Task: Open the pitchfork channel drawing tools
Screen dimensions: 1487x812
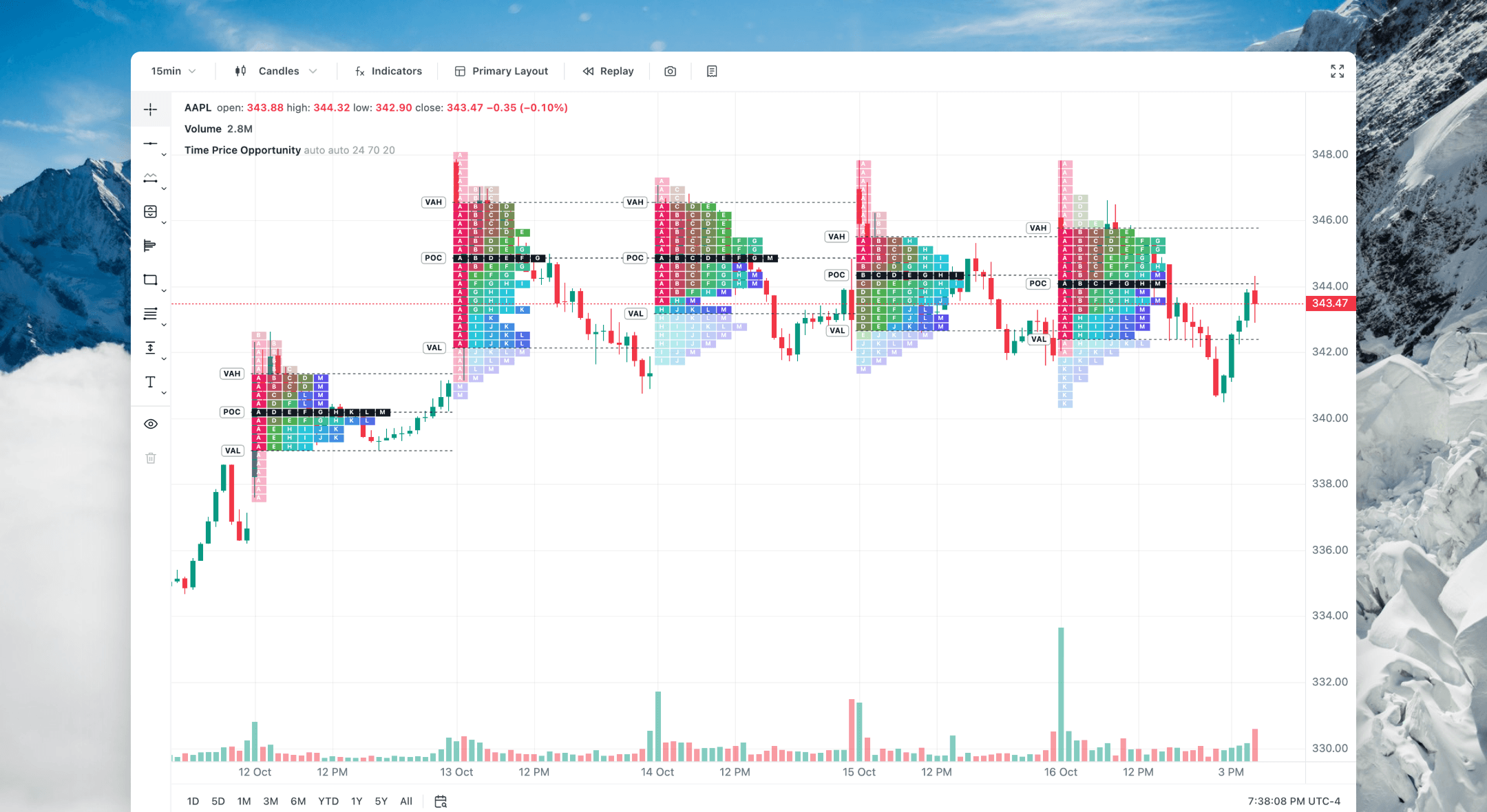Action: (x=150, y=178)
